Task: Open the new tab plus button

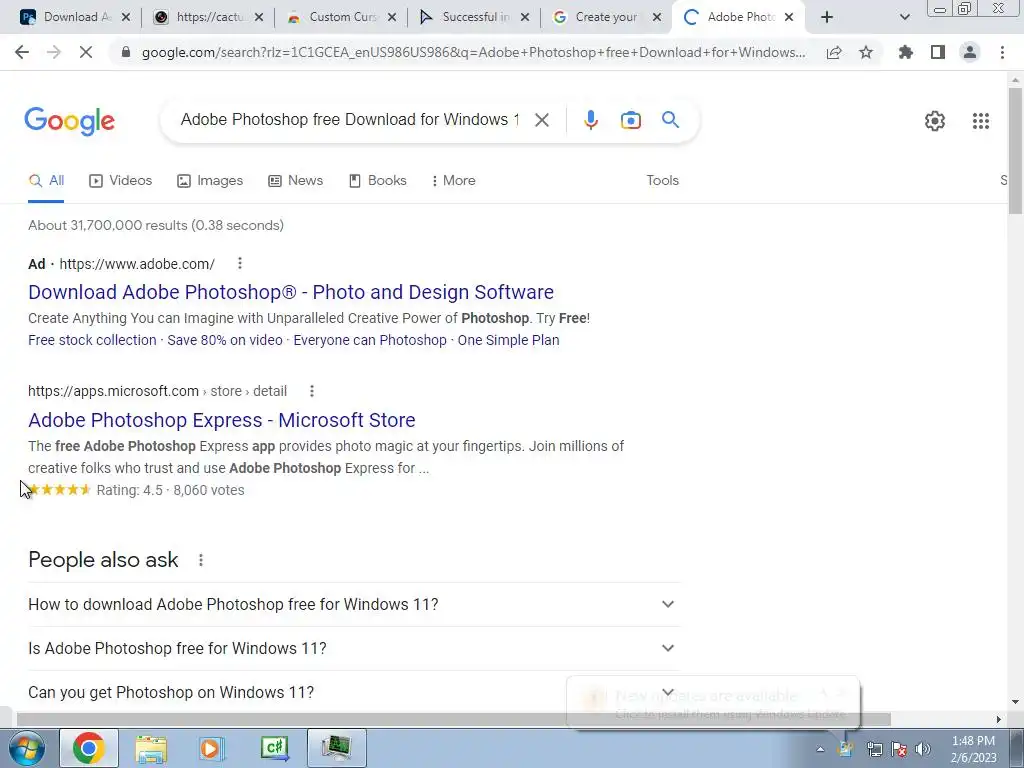Action: (x=827, y=17)
